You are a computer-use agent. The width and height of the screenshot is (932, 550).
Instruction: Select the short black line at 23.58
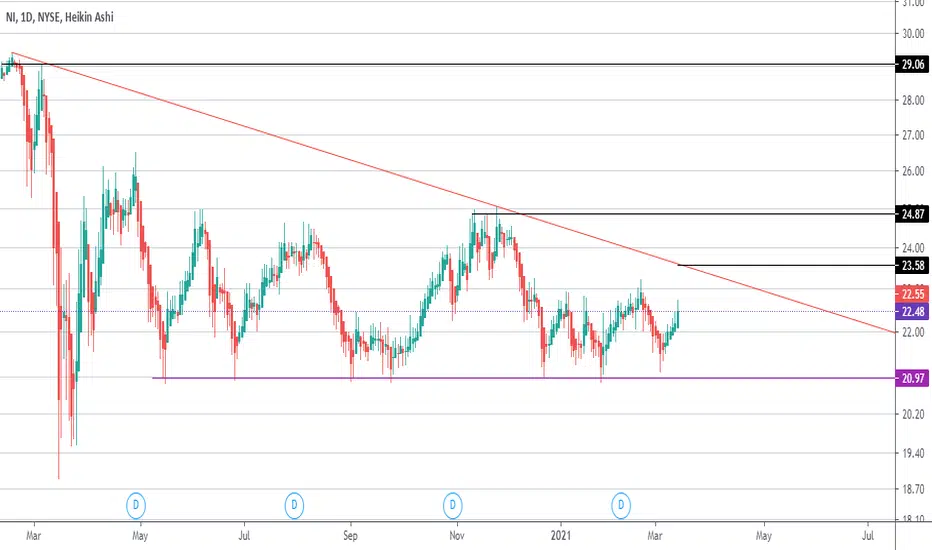pos(786,265)
